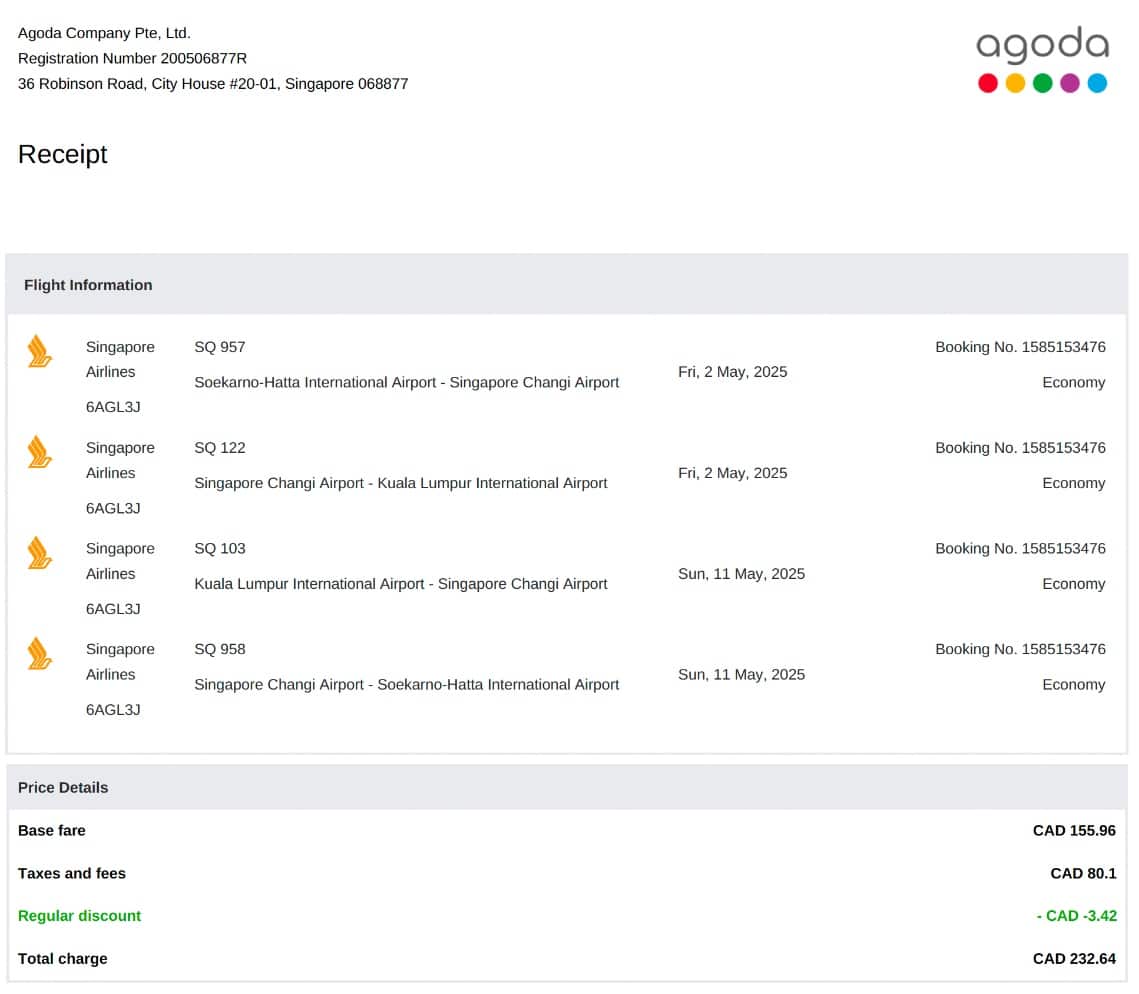Click the Registration Number 200506877R text
Viewport: 1139px width, 994px height.
click(x=132, y=58)
